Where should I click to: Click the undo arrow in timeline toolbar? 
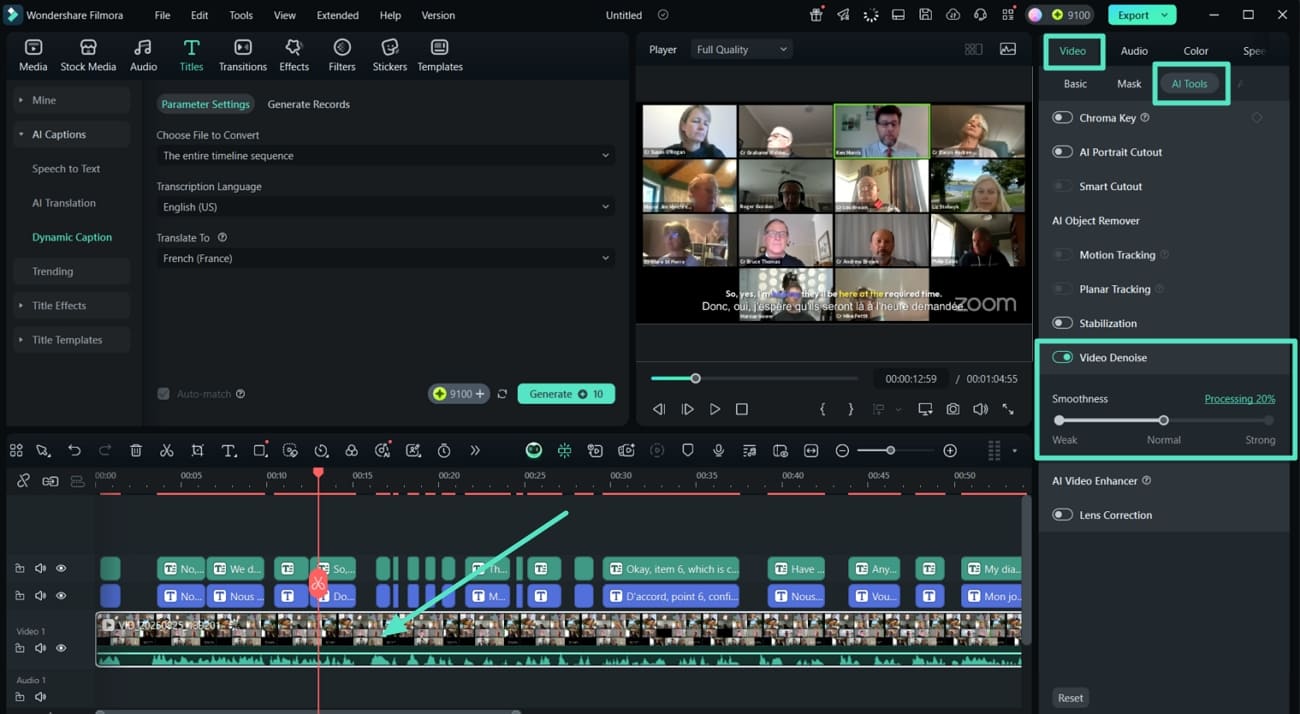tap(74, 451)
